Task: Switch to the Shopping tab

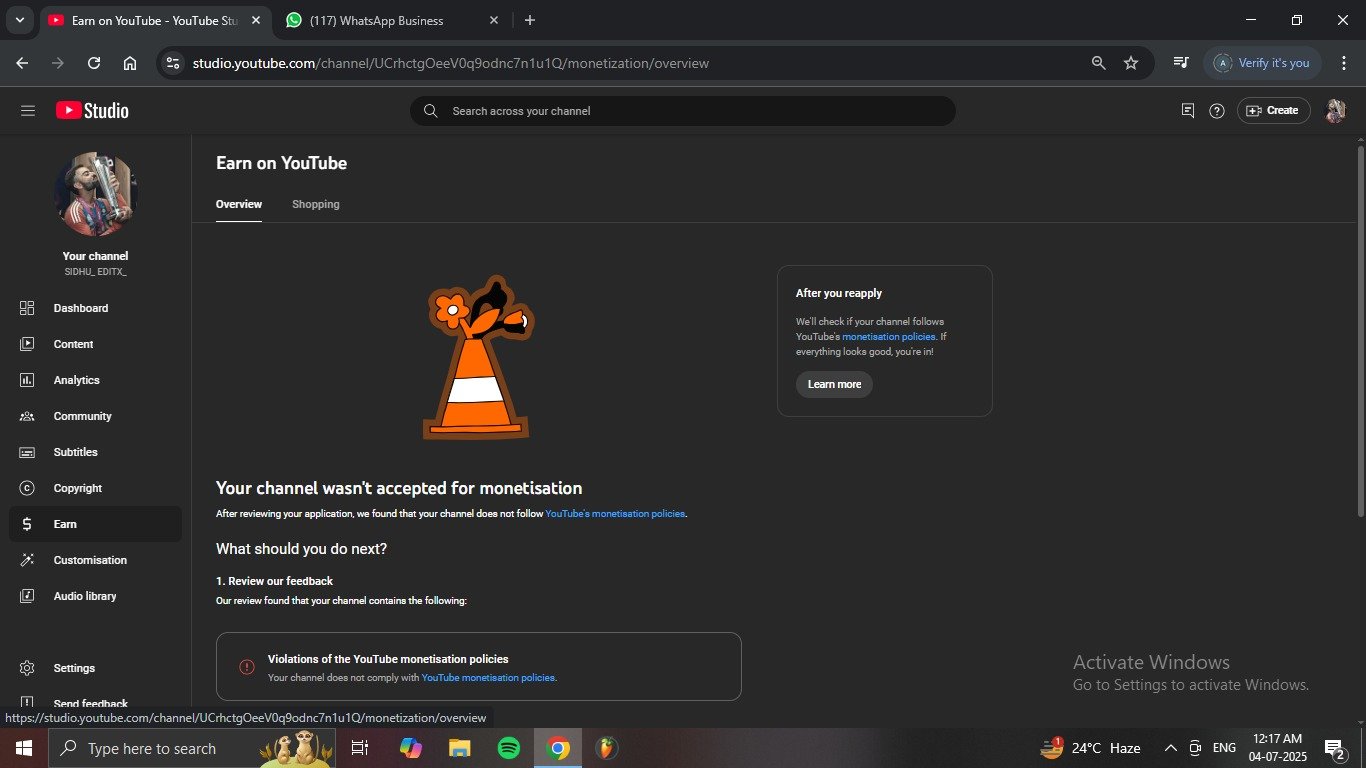Action: coord(316,204)
